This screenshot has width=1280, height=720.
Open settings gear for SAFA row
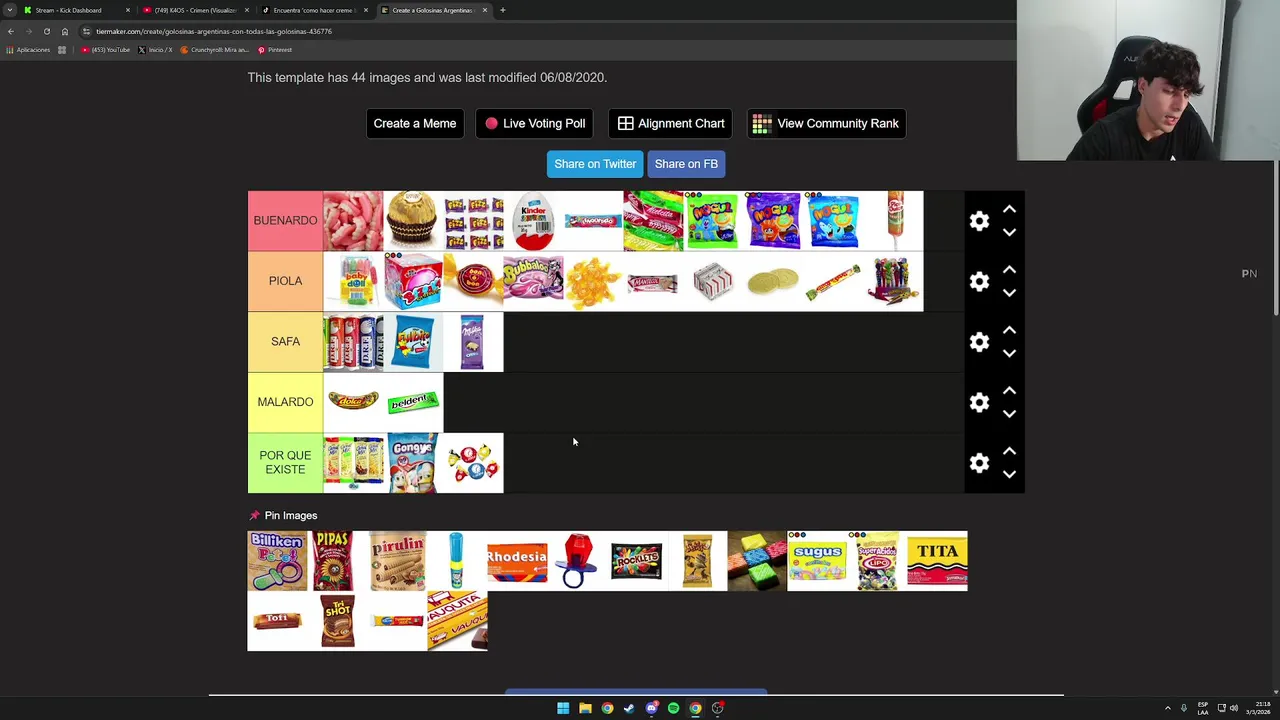[x=979, y=342]
